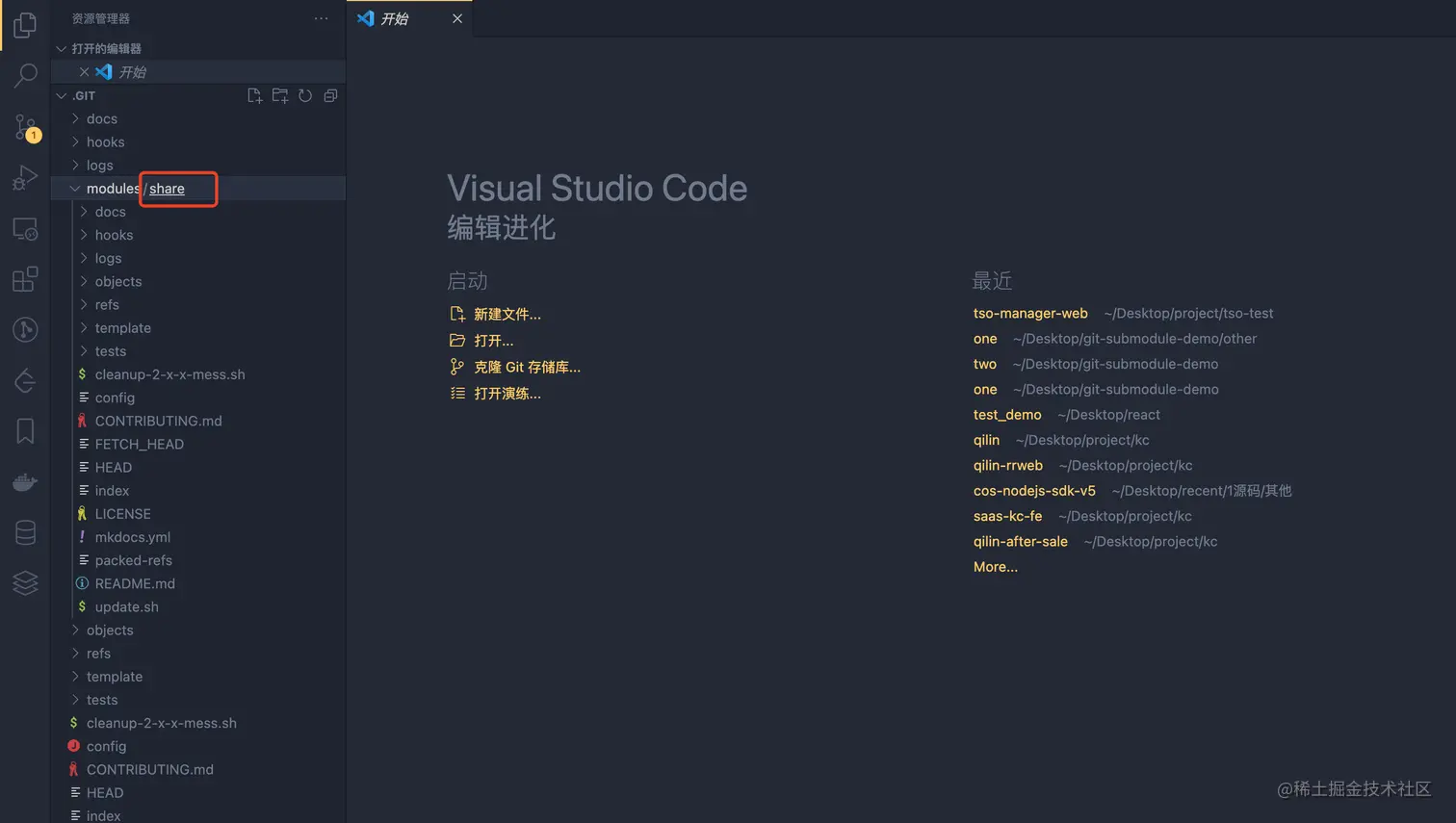1456x823 pixels.
Task: Collapse all folders in explorer
Action: [x=330, y=95]
